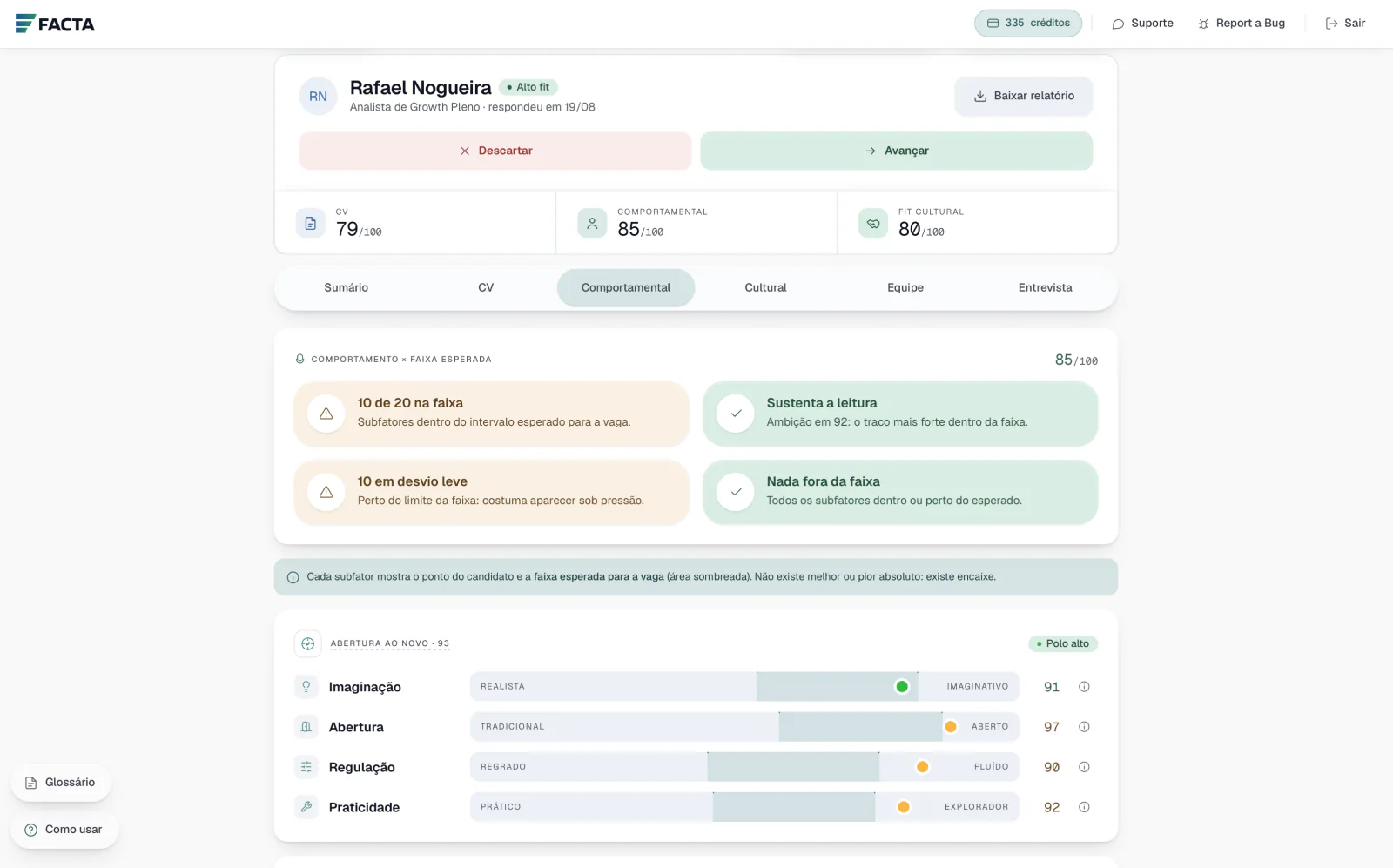
Task: Click the Regulação sliders icon
Action: click(306, 767)
